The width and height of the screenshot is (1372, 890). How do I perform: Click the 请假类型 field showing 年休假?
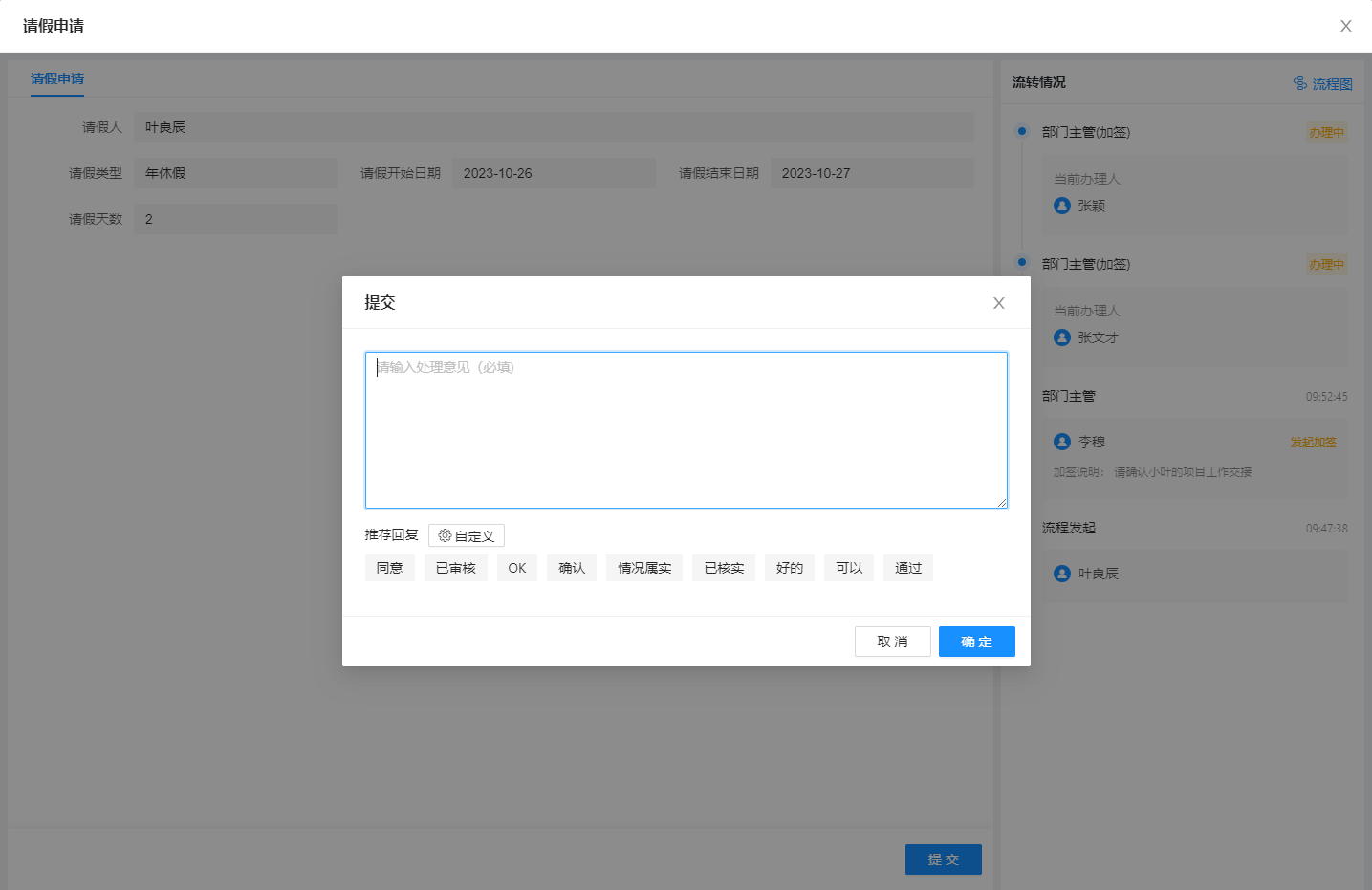pos(235,173)
